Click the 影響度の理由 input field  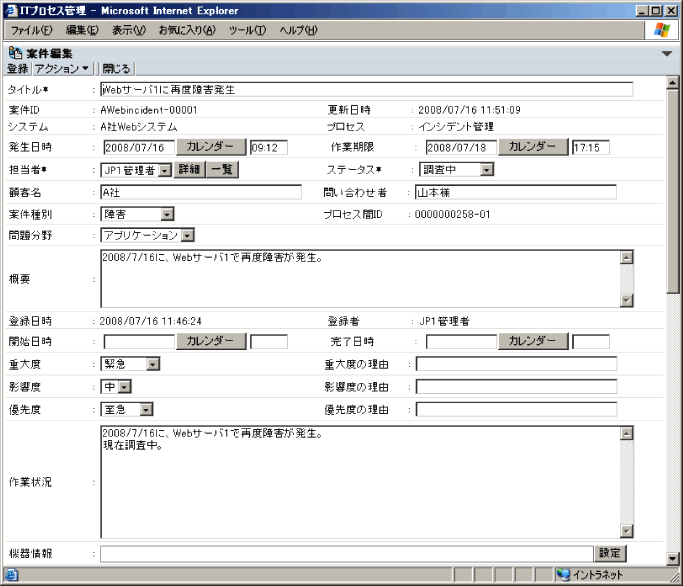tap(516, 386)
